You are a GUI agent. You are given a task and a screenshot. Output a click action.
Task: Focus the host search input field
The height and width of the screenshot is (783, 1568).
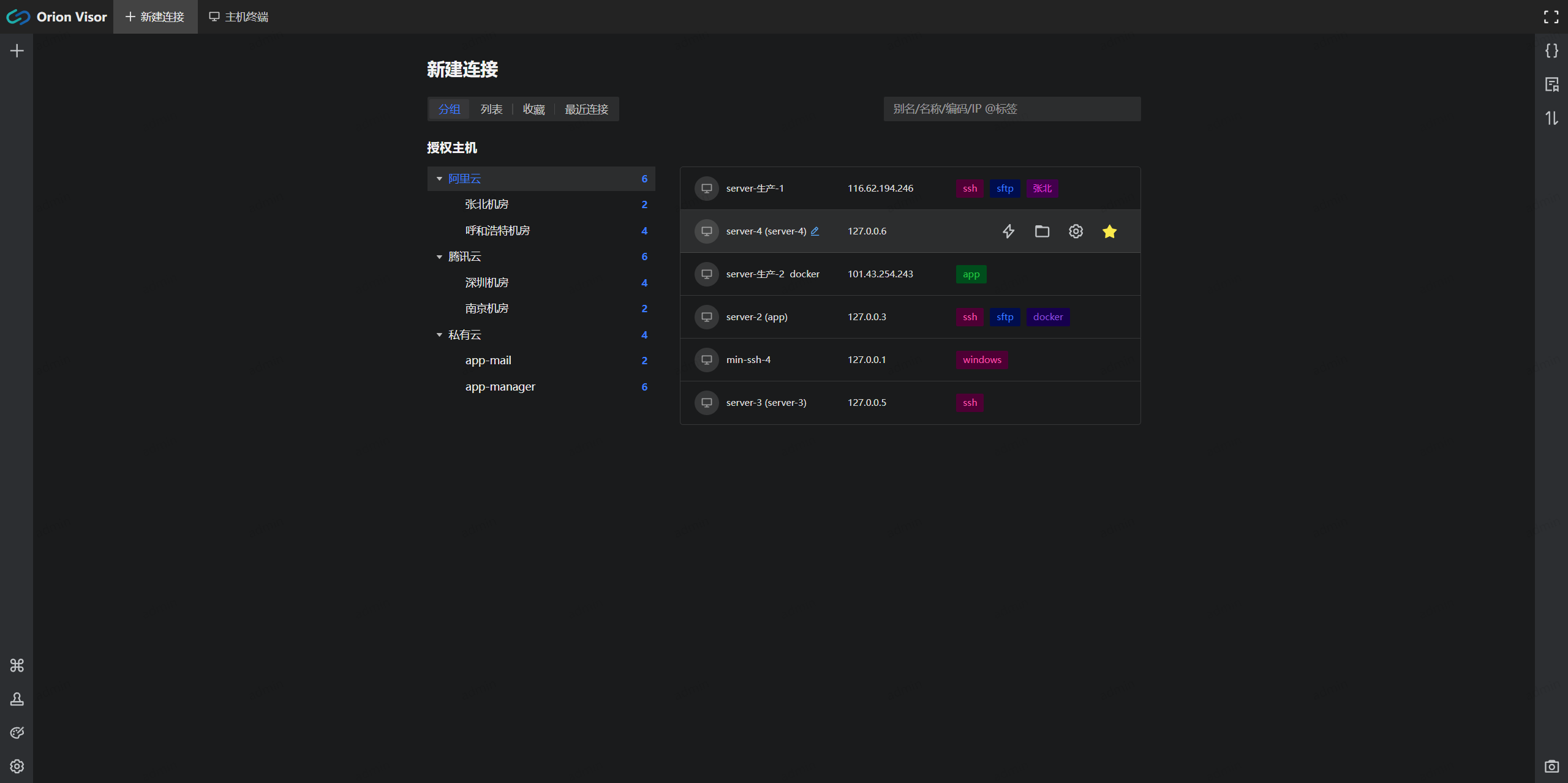pyautogui.click(x=1011, y=109)
